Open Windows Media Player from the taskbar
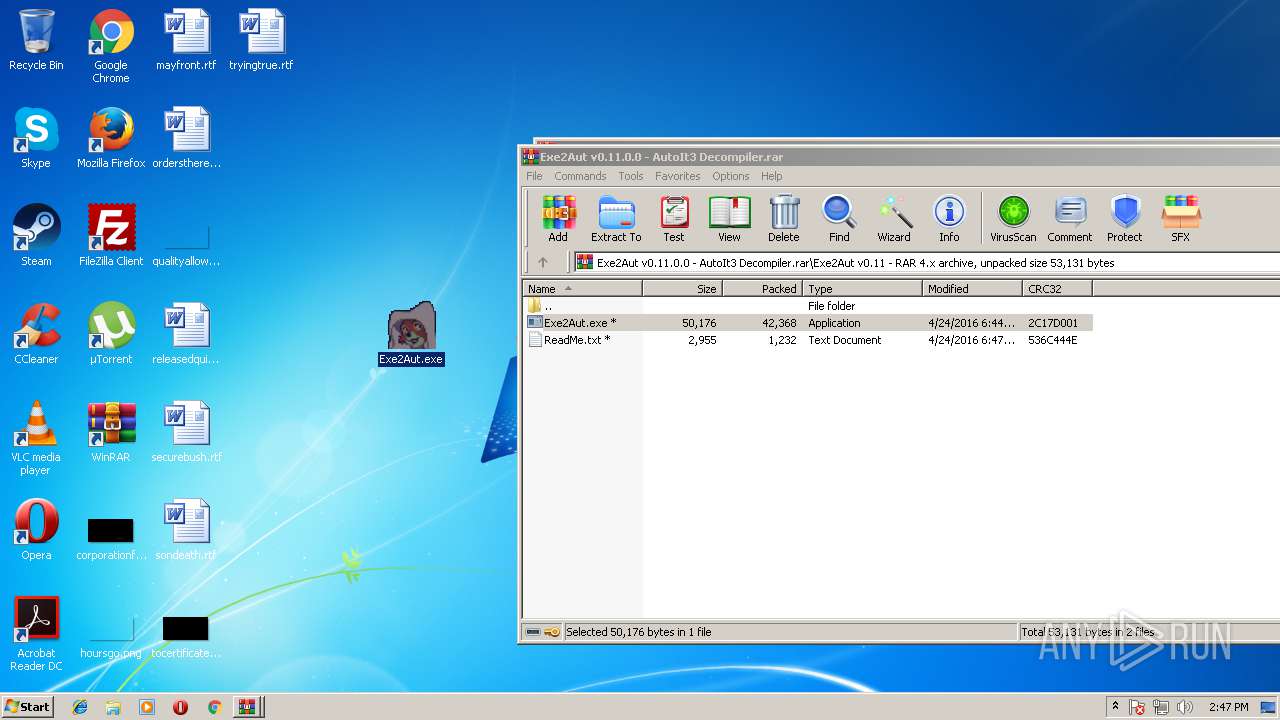The width and height of the screenshot is (1280, 720). 147,707
